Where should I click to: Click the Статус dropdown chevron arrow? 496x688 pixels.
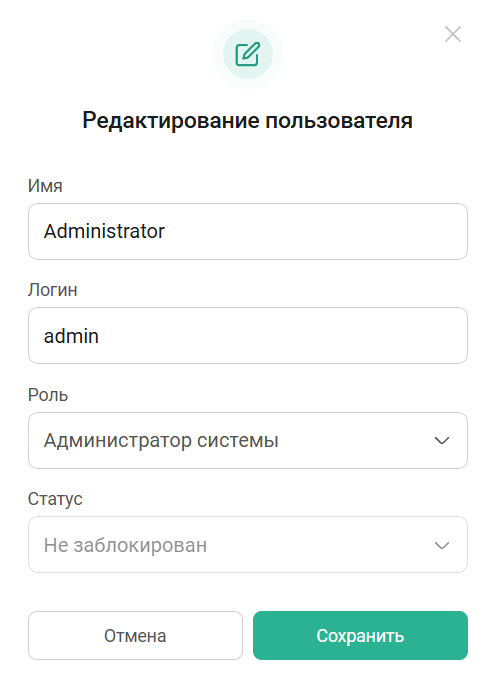pos(442,545)
